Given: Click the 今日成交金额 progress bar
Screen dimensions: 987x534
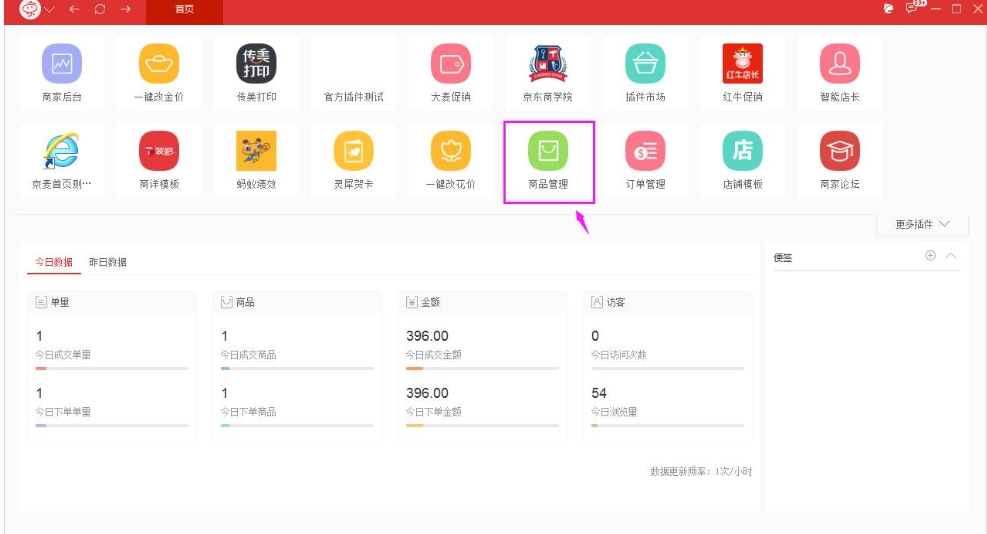Looking at the screenshot, I should coord(482,368).
